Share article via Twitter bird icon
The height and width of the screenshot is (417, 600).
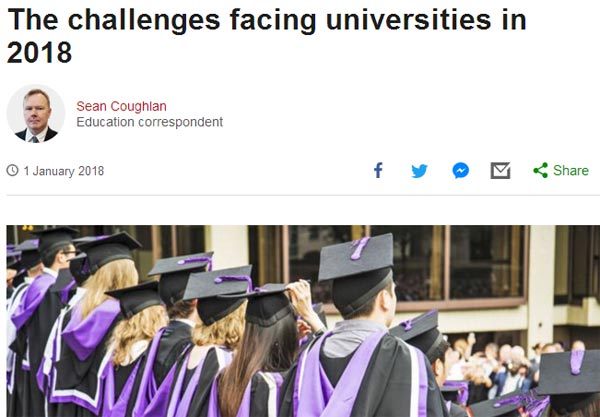[x=419, y=170]
